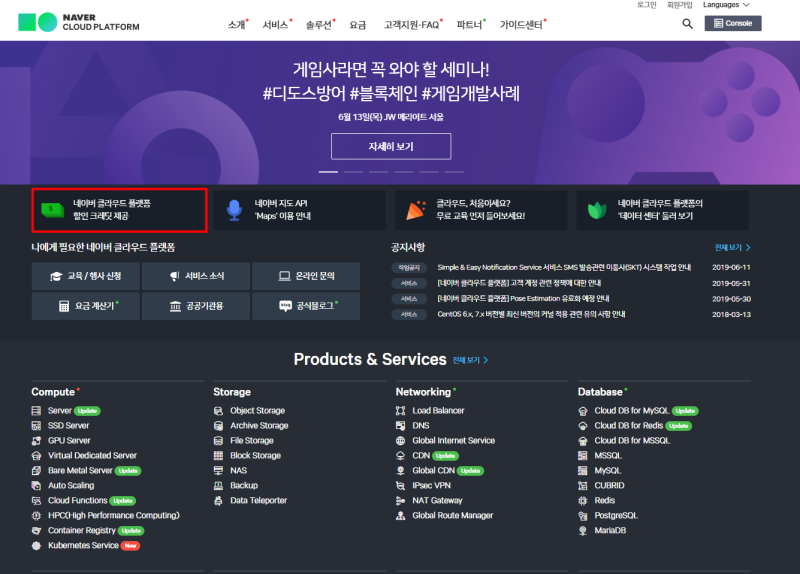Image resolution: width=800 pixels, height=574 pixels.
Task: Click the Global Route Manager icon
Action: click(401, 516)
